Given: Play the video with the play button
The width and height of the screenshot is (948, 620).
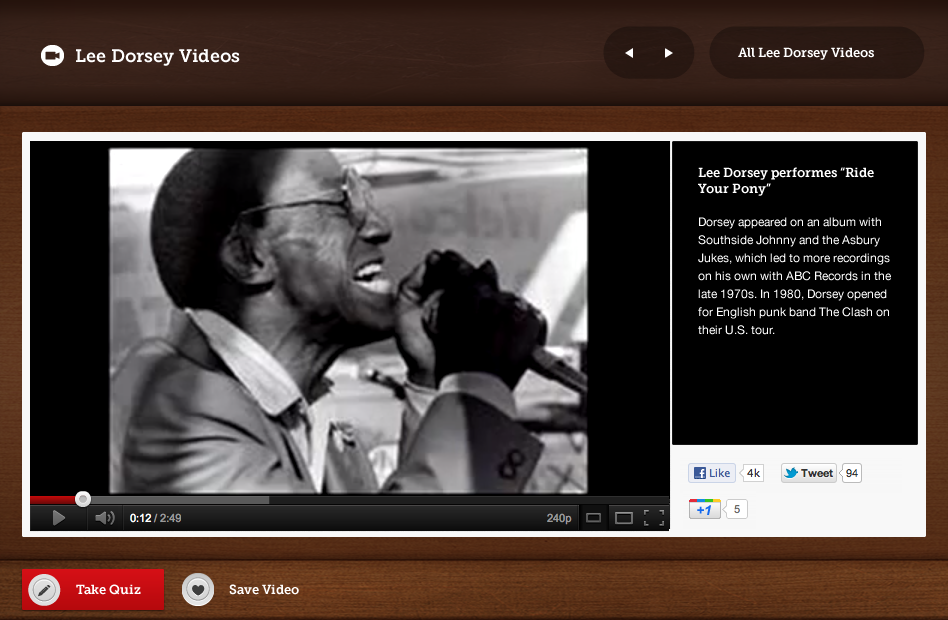Looking at the screenshot, I should pyautogui.click(x=59, y=518).
